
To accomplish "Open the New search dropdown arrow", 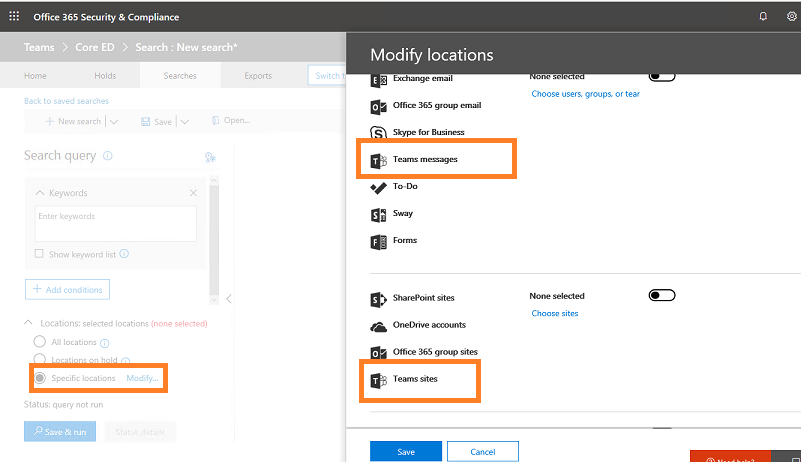I will click(114, 122).
